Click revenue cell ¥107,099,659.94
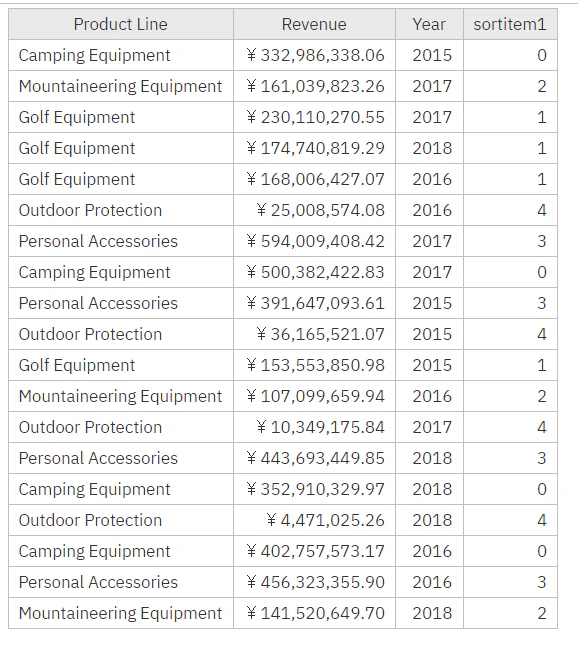This screenshot has width=578, height=649. tap(315, 396)
